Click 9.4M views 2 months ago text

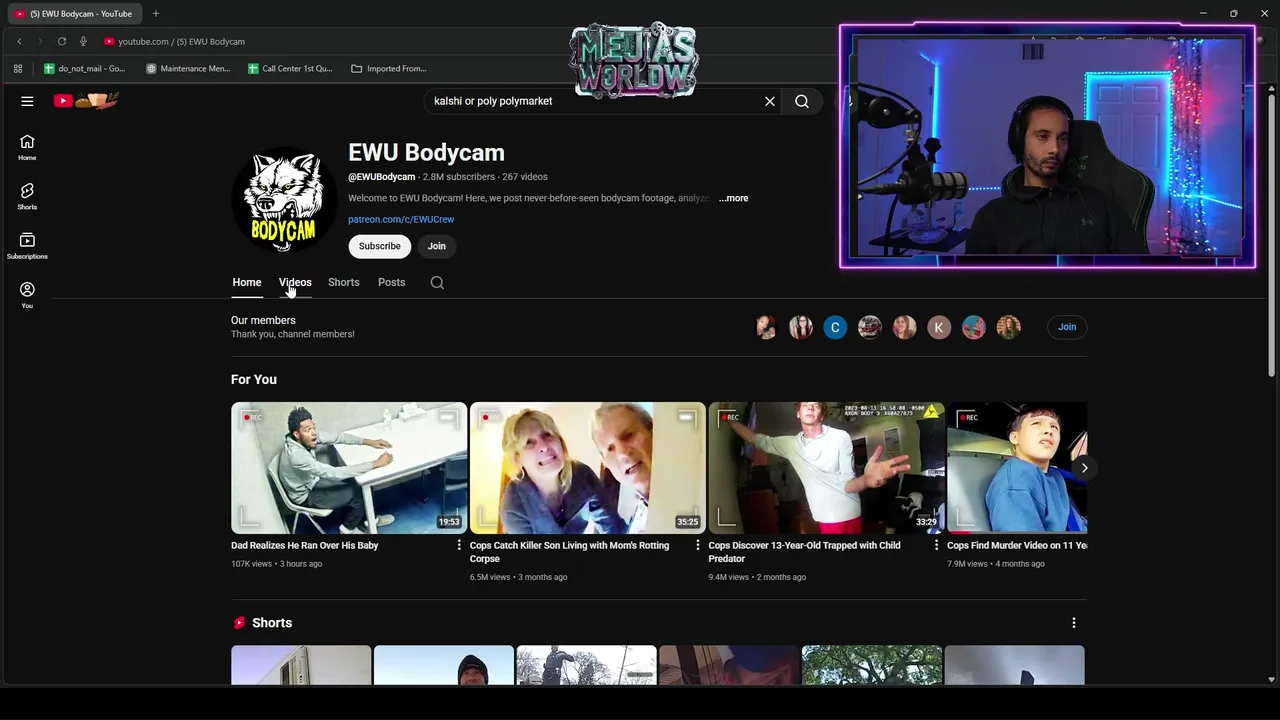click(x=757, y=577)
